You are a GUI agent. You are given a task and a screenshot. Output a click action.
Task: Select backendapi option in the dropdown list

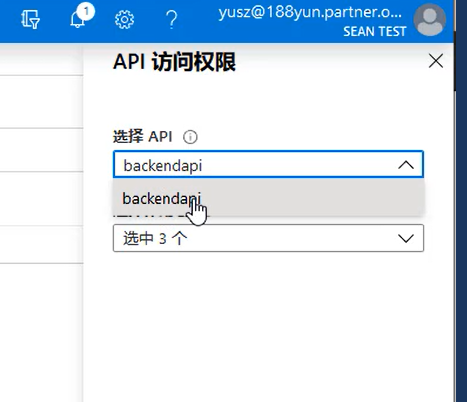268,198
